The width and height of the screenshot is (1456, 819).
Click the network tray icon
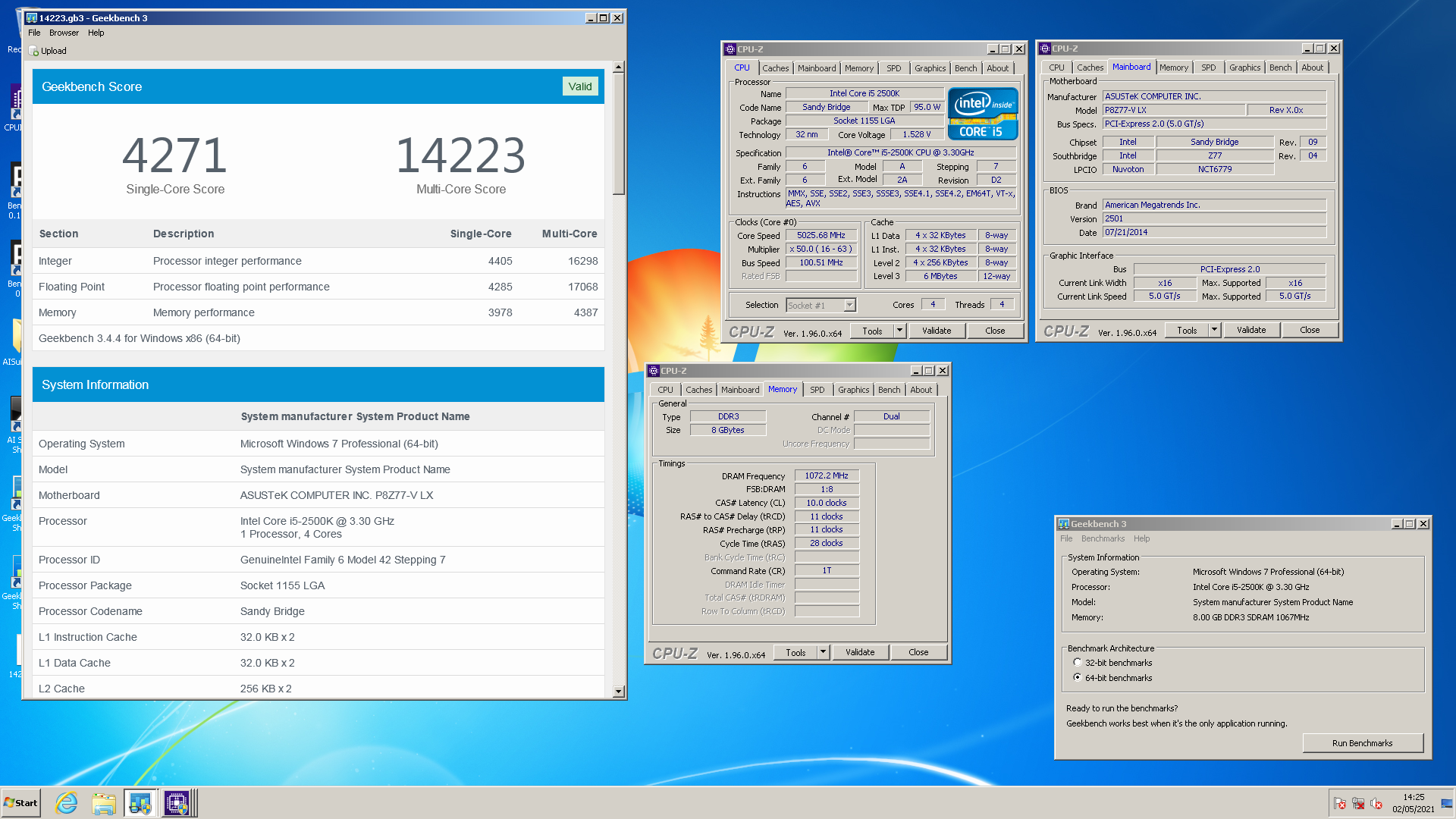(1358, 804)
